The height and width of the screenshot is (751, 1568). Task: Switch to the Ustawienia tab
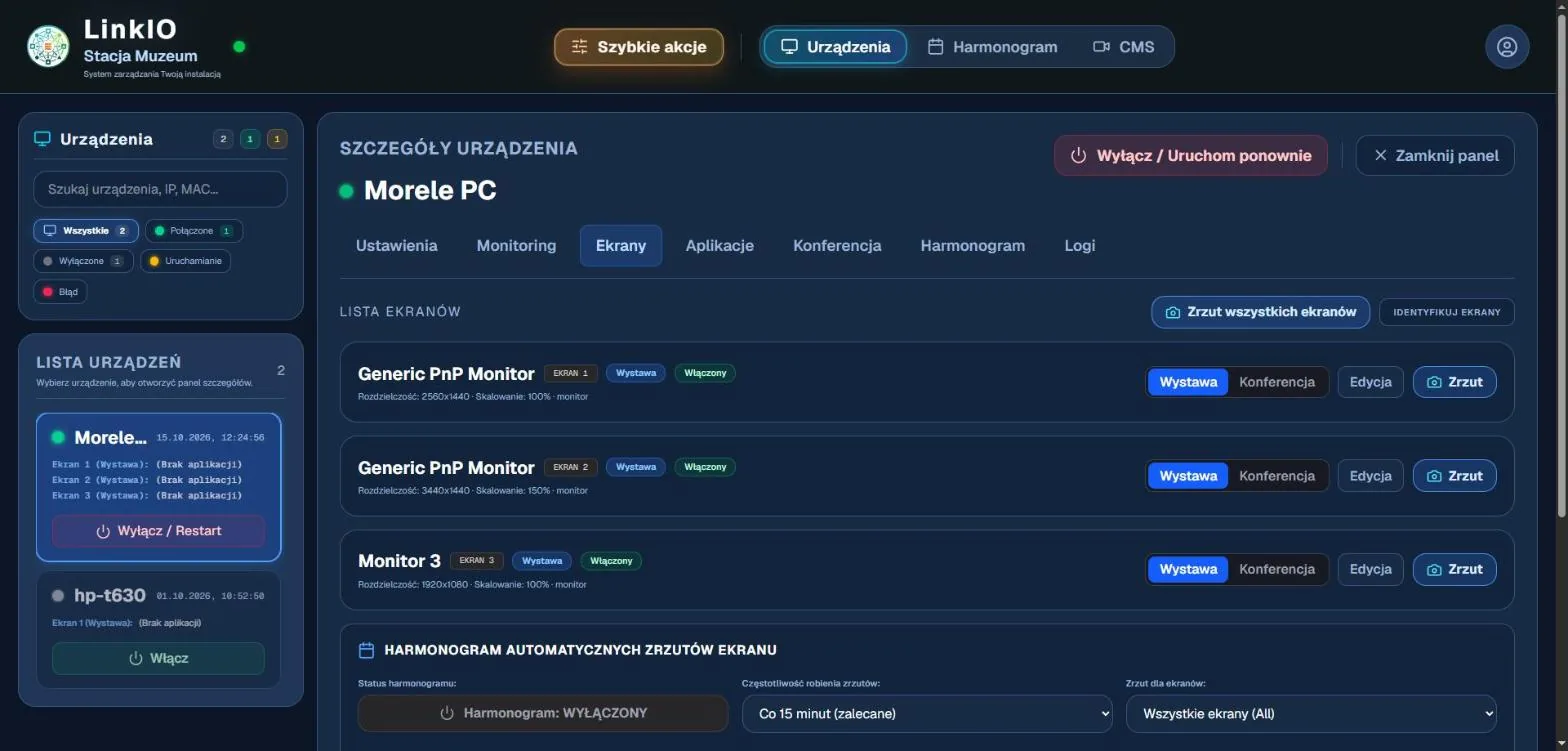397,246
